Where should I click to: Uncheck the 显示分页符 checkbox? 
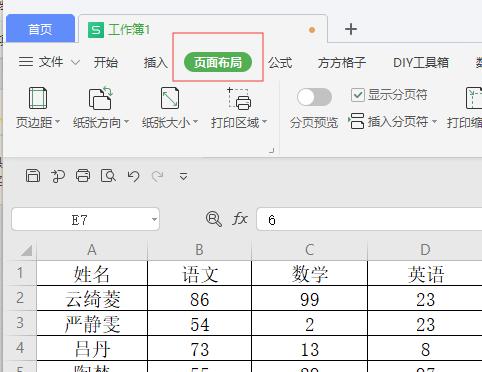coord(357,95)
